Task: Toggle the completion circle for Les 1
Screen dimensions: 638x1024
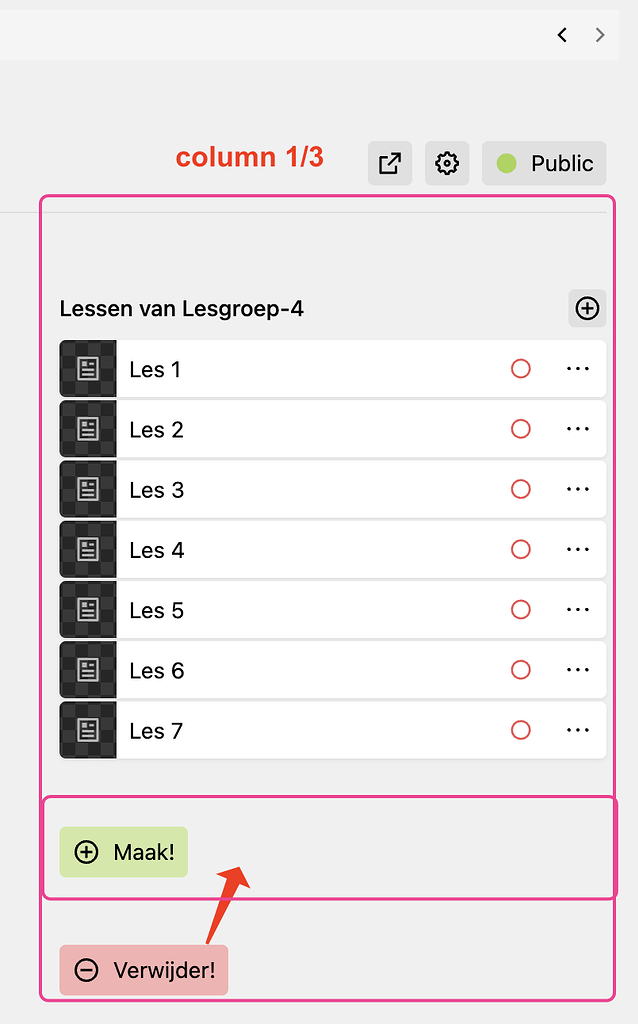Action: pyautogui.click(x=520, y=368)
